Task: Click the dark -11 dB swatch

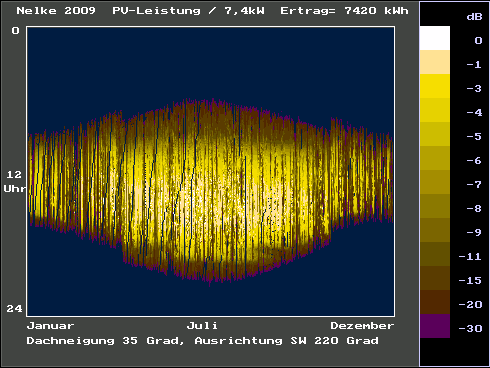Action: (x=435, y=254)
